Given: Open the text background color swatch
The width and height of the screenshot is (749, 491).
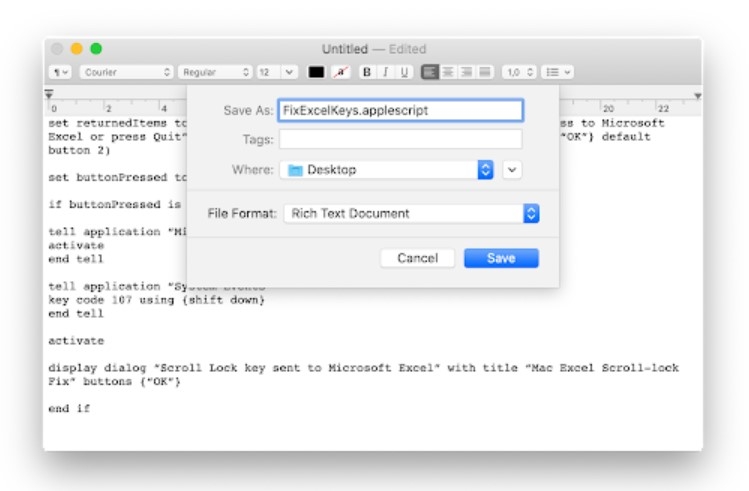Looking at the screenshot, I should point(341,72).
